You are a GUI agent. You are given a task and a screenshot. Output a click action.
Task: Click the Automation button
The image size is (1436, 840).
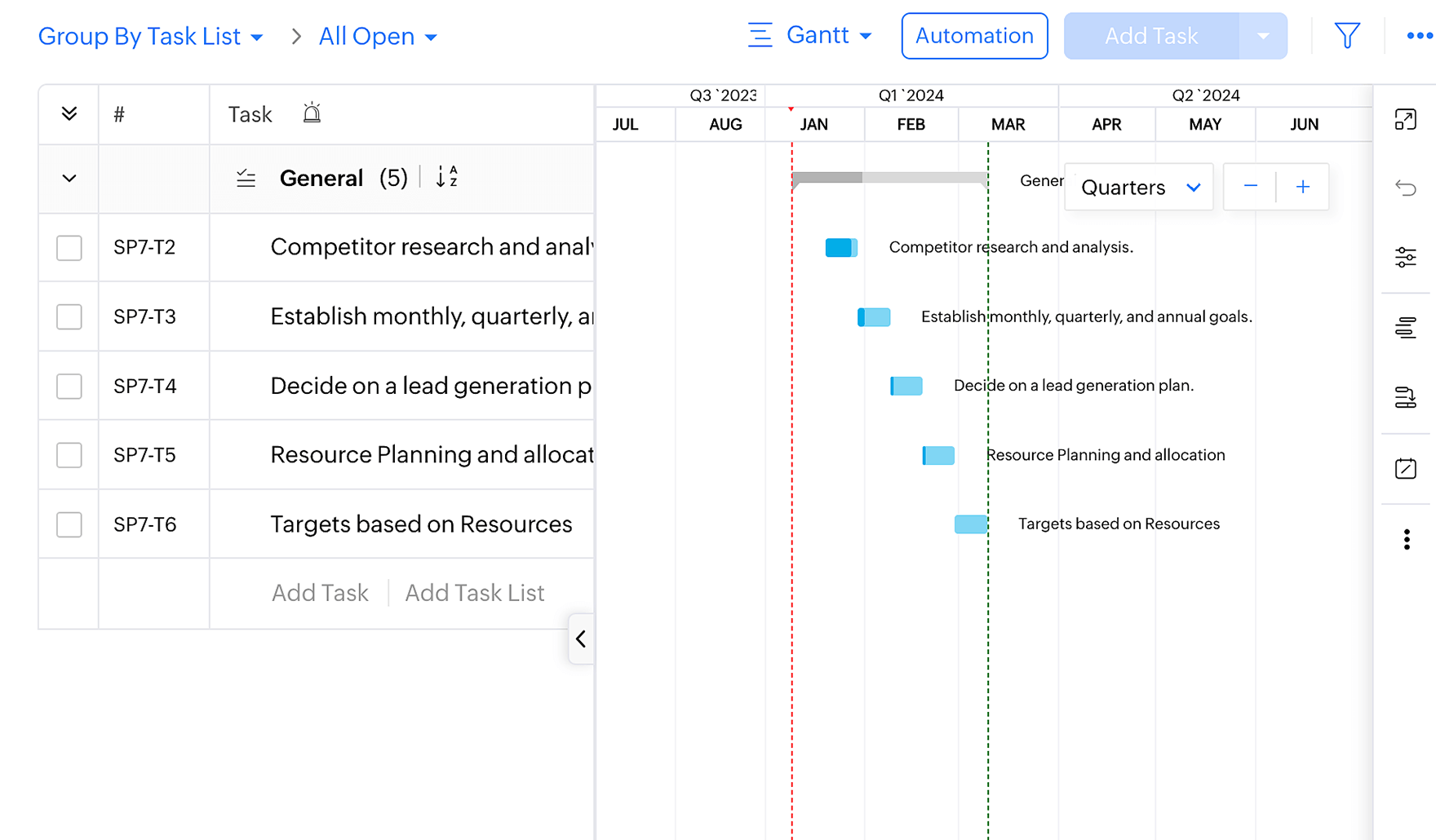(974, 36)
